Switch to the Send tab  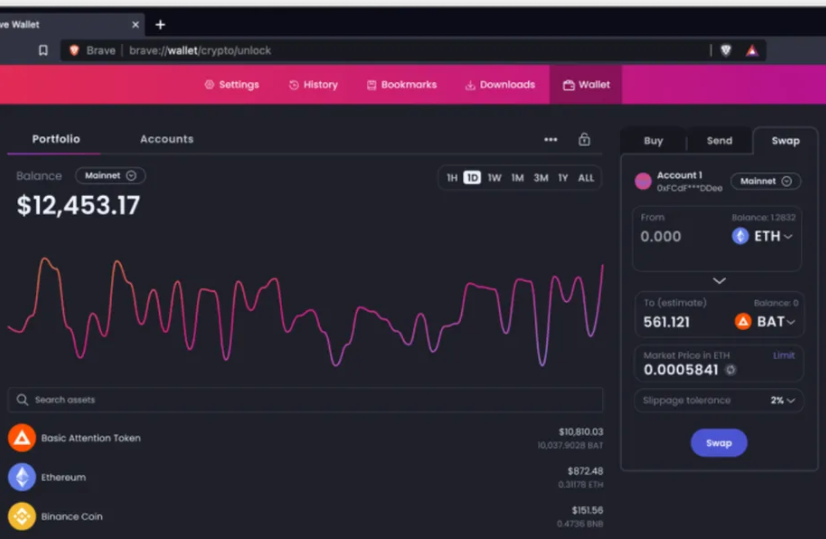(x=719, y=141)
